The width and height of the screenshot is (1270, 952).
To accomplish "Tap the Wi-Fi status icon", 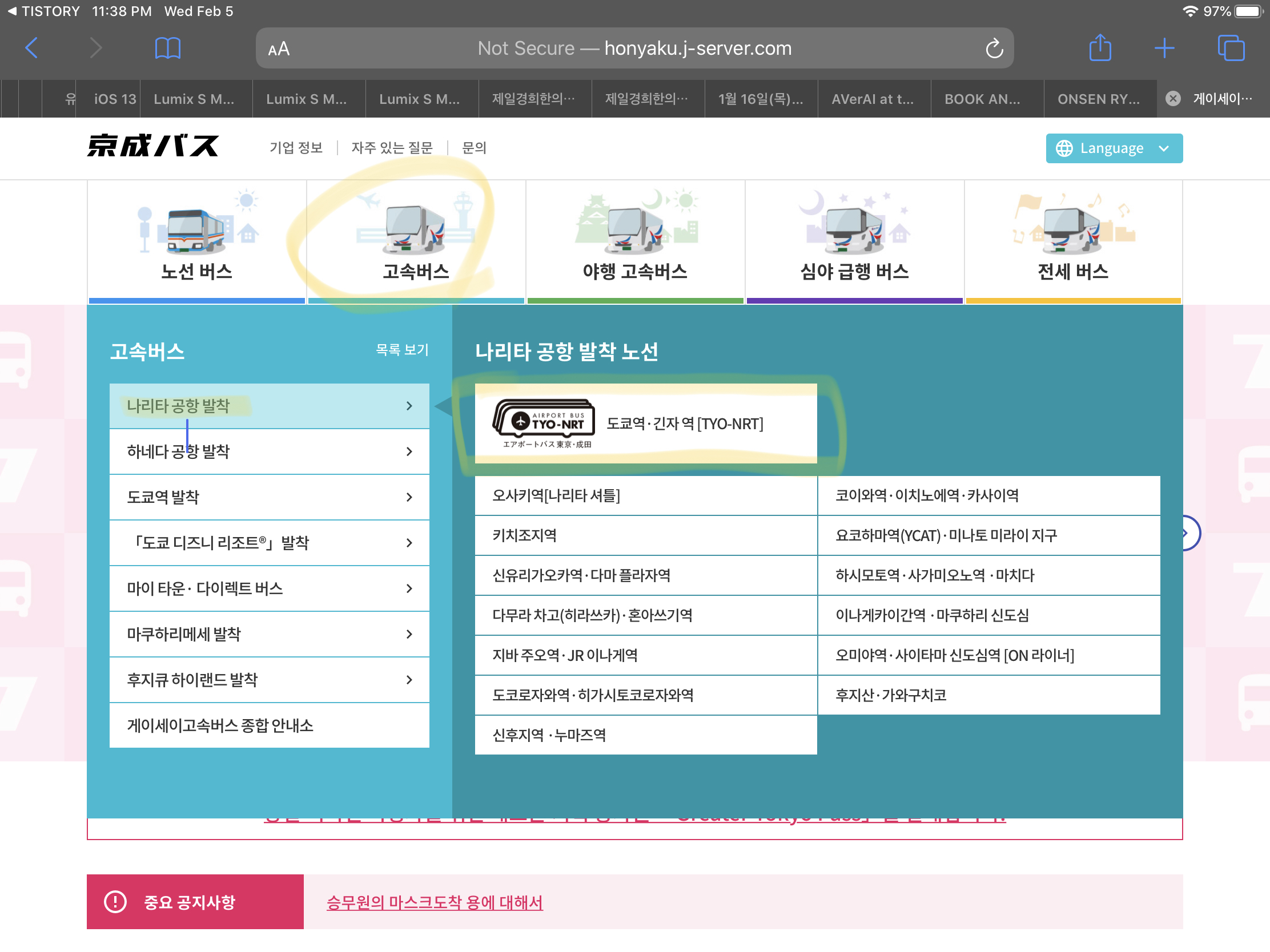I will coord(1190,11).
